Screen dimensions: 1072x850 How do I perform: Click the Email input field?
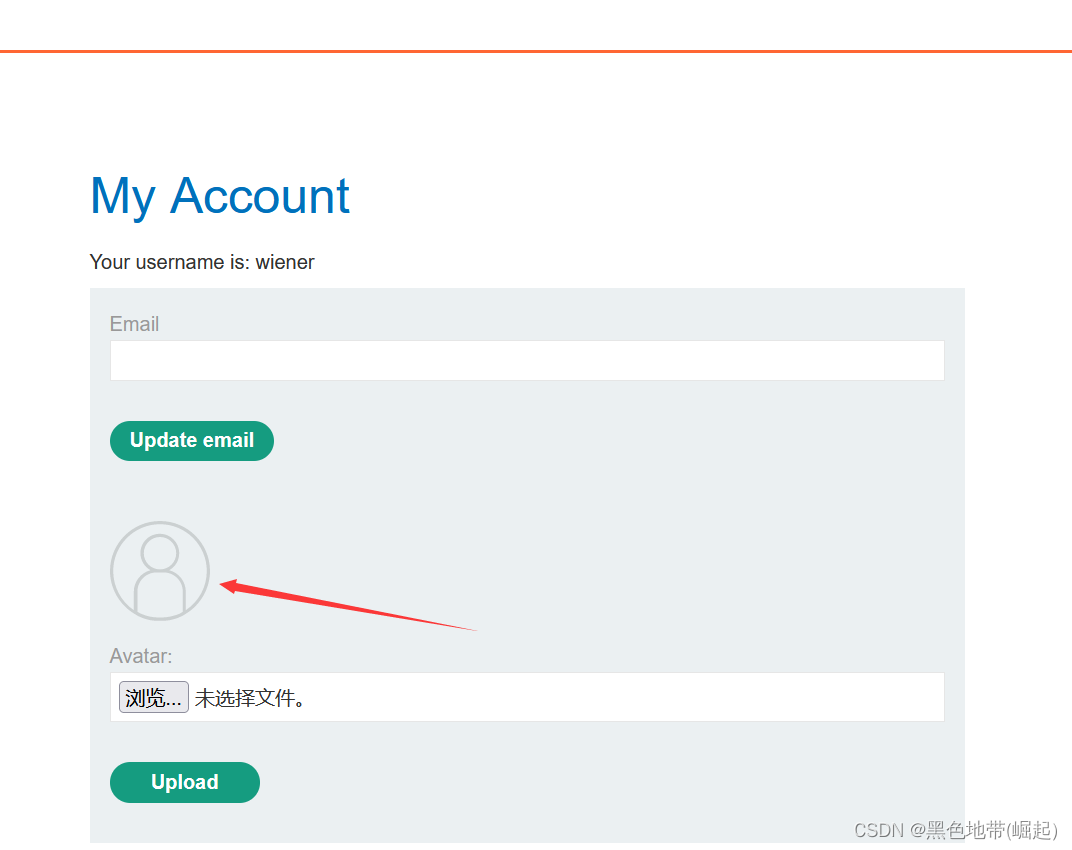coord(527,360)
